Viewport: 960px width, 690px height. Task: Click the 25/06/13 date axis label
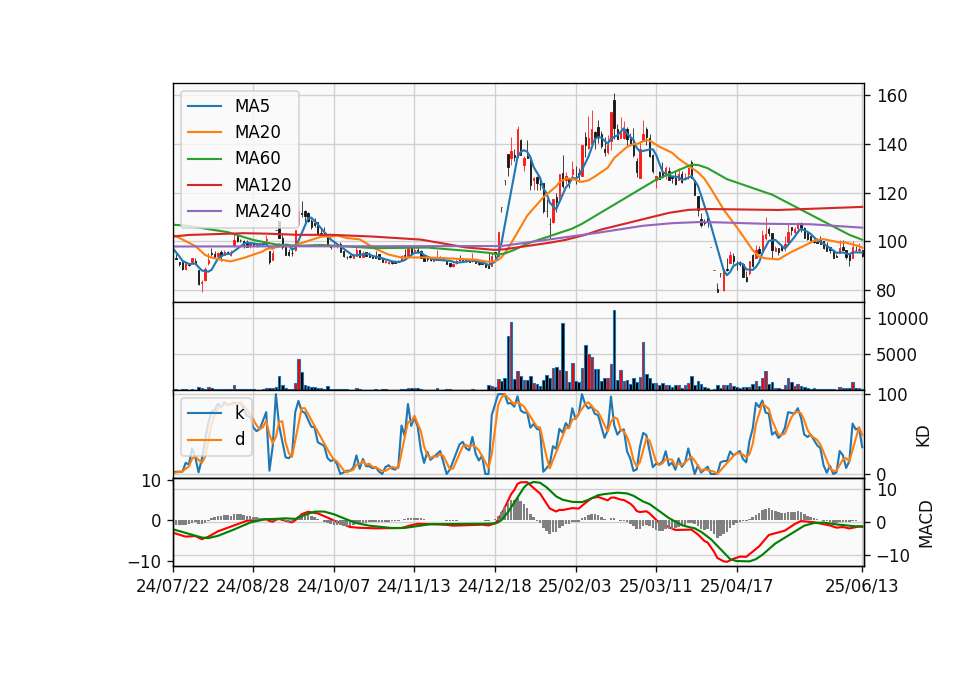862,586
